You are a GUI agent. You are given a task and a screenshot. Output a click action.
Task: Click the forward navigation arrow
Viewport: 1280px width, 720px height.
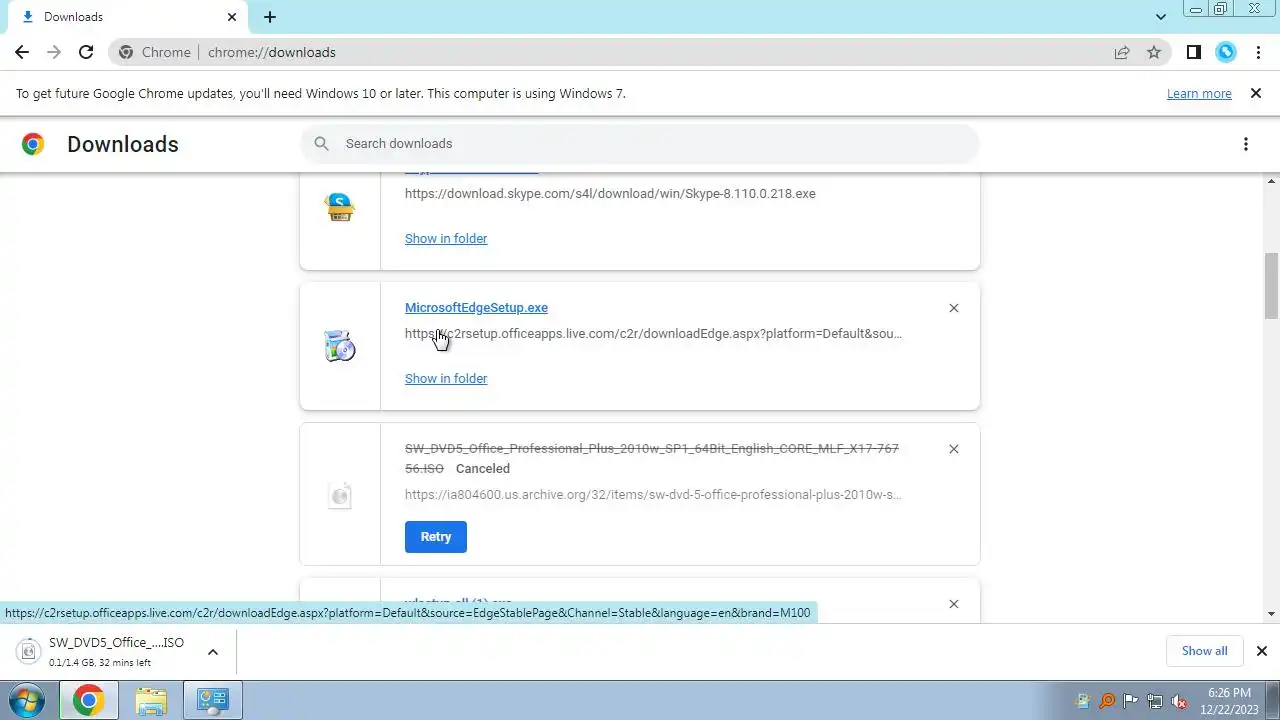click(x=54, y=52)
